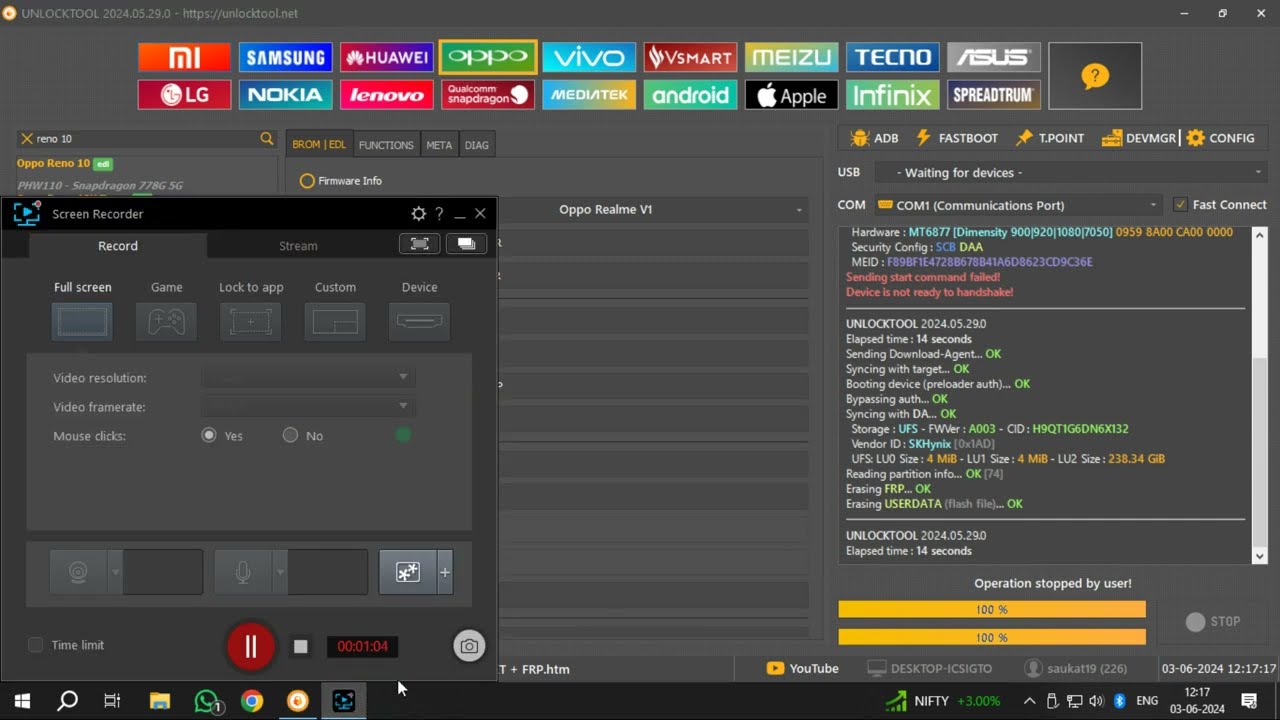
Task: Select the Vivo brand logo
Action: coord(589,57)
